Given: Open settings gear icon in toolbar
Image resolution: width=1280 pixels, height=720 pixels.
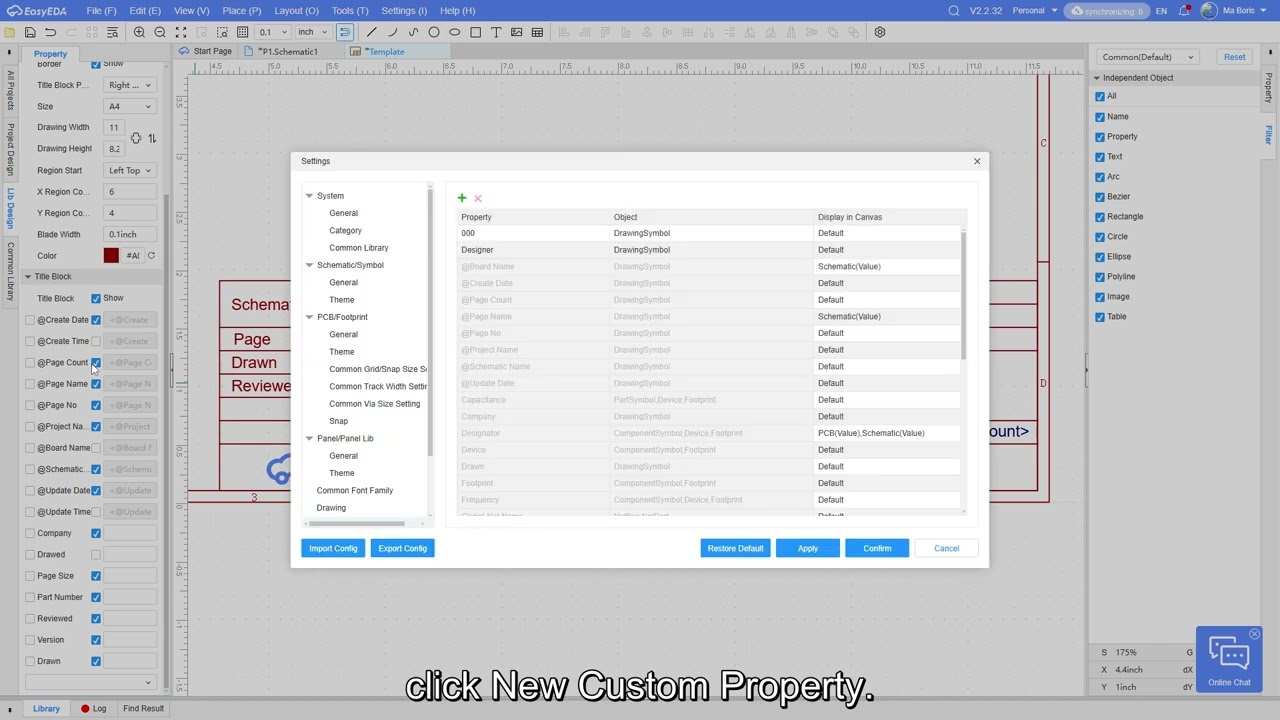Looking at the screenshot, I should pyautogui.click(x=880, y=32).
